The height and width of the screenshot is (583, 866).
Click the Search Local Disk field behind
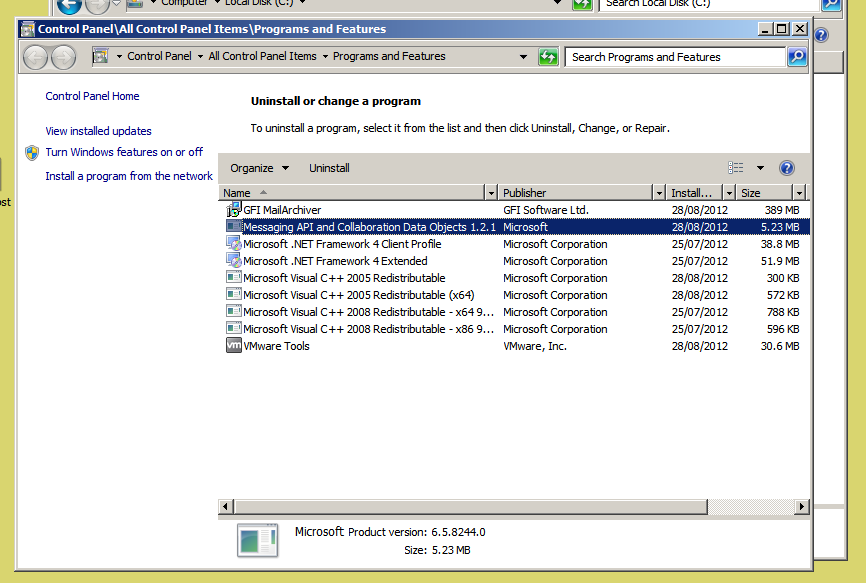click(x=709, y=4)
